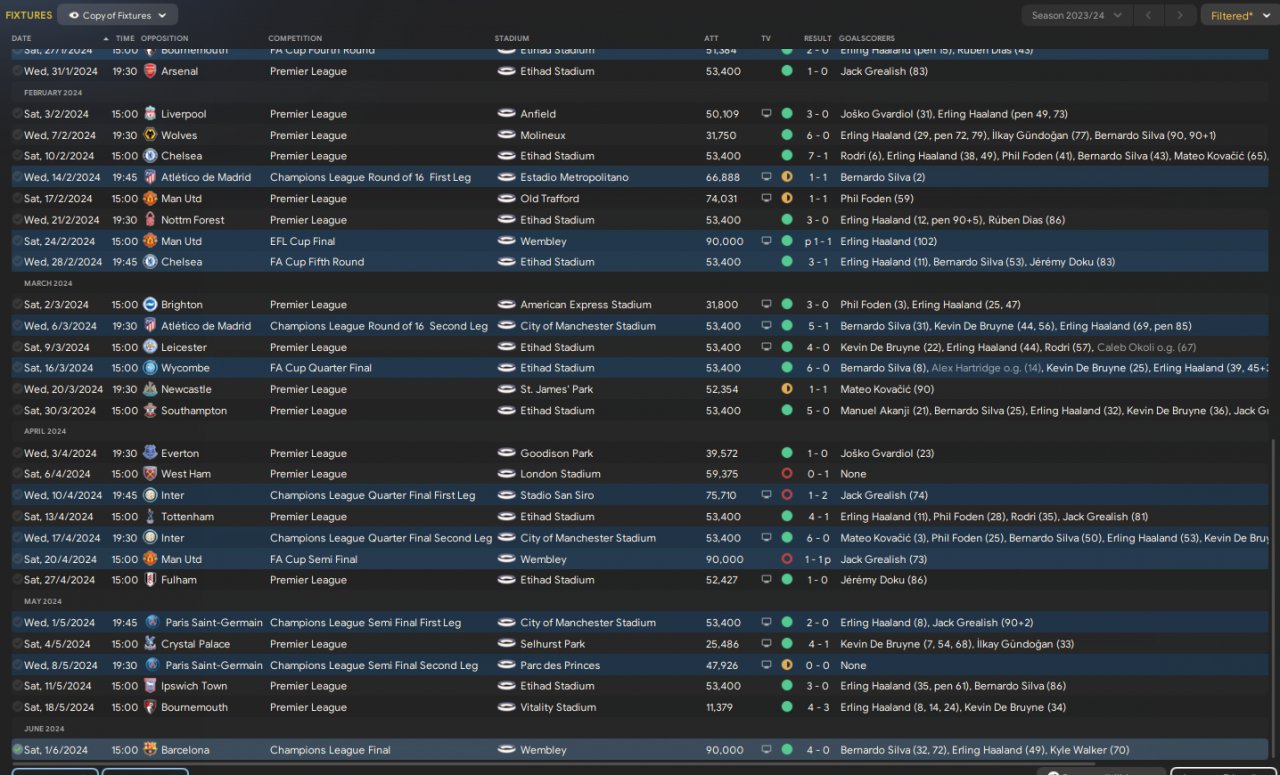Click the Tottenham club badge

click(150, 517)
